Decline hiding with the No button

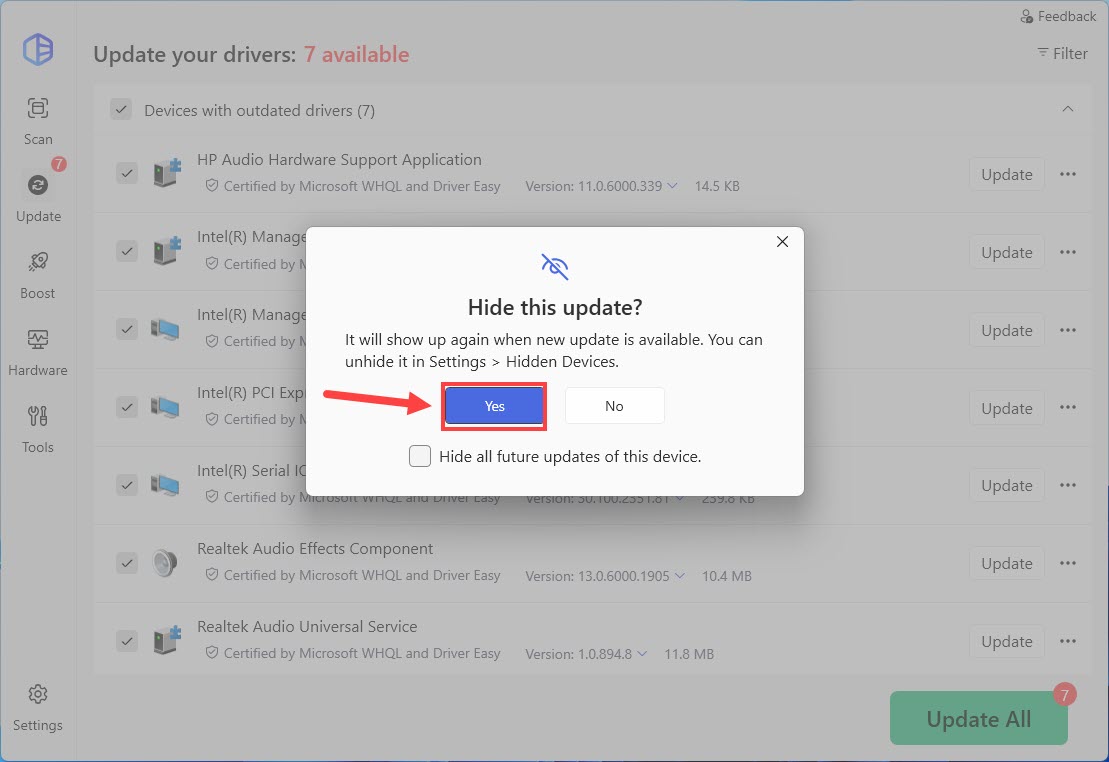pos(614,406)
